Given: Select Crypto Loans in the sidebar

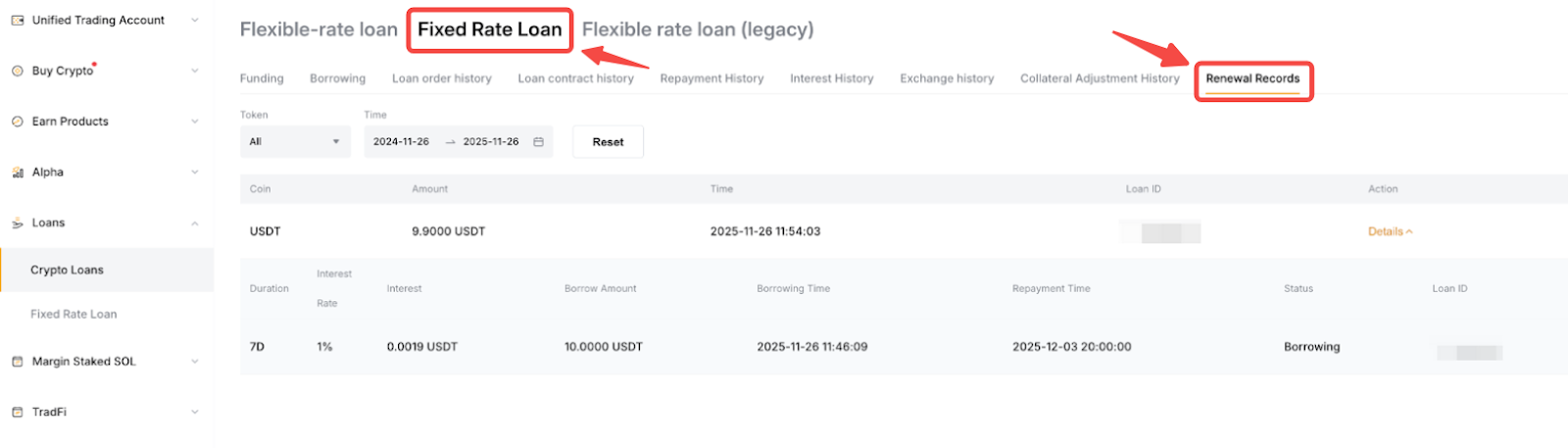Looking at the screenshot, I should coord(67,271).
